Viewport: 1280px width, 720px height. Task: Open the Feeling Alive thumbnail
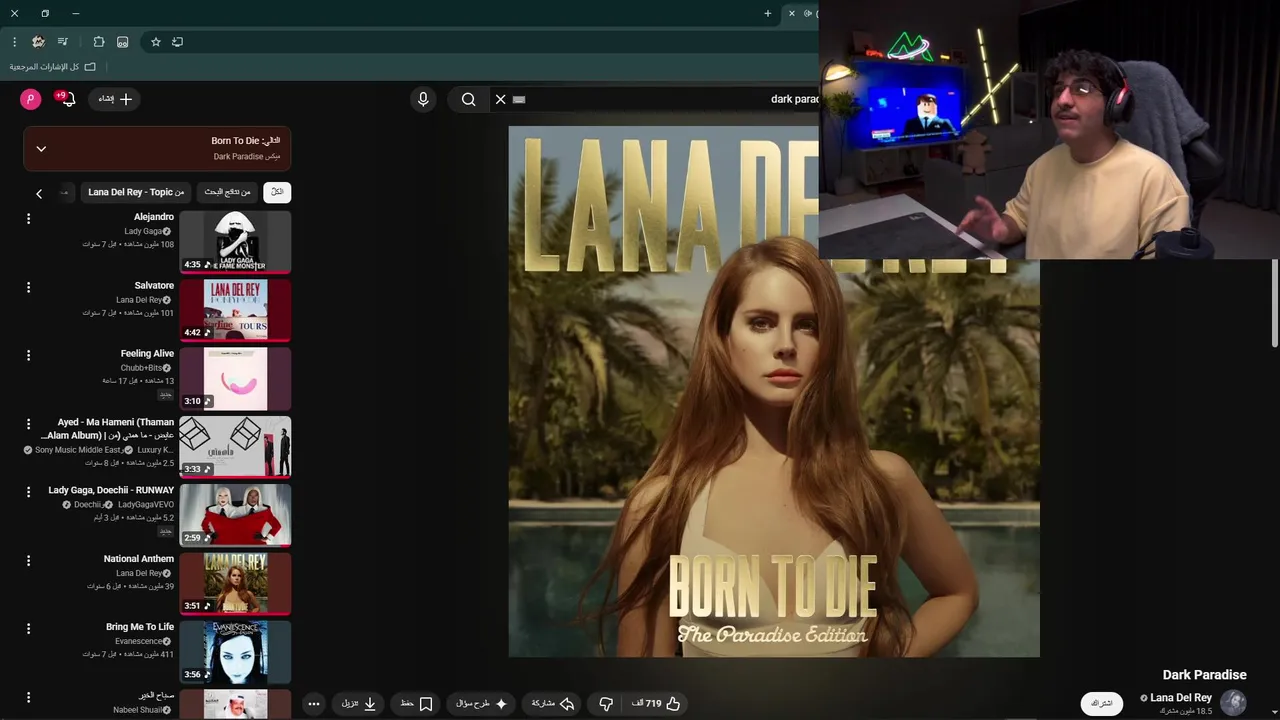(x=235, y=379)
